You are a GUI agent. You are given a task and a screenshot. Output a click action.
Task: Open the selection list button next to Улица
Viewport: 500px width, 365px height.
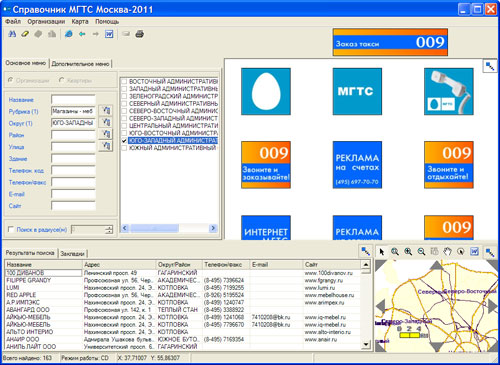(x=105, y=146)
